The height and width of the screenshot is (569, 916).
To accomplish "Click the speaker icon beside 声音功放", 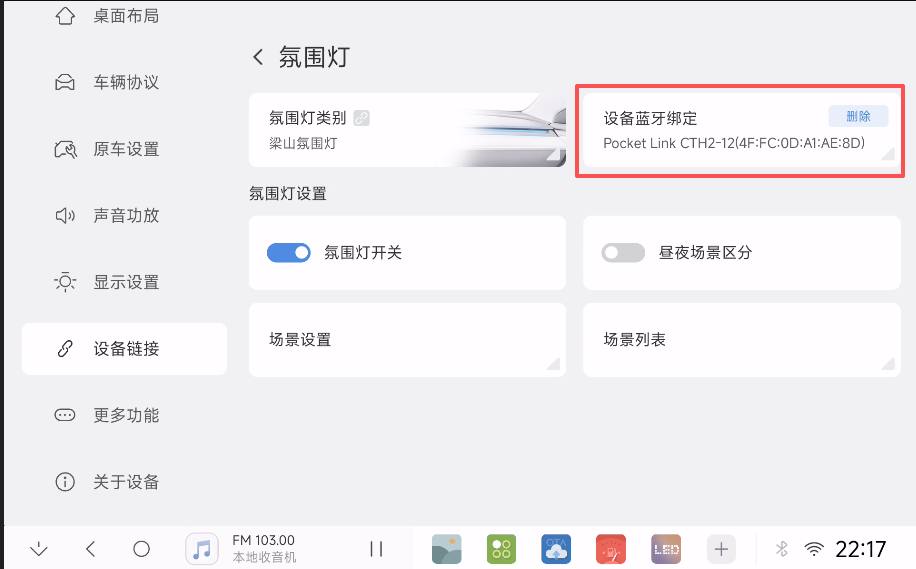I will (x=65, y=216).
